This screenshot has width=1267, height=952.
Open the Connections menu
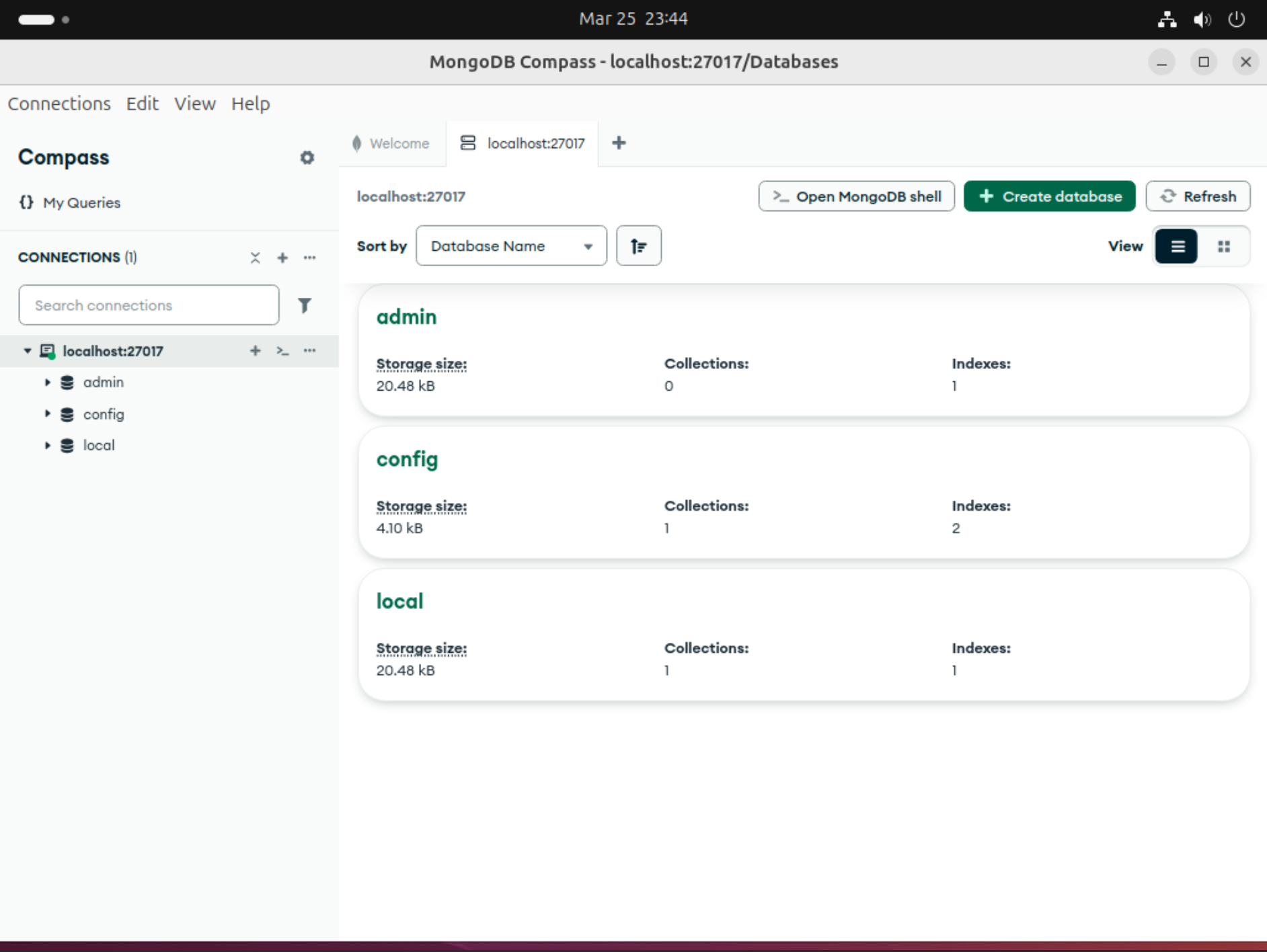[59, 104]
